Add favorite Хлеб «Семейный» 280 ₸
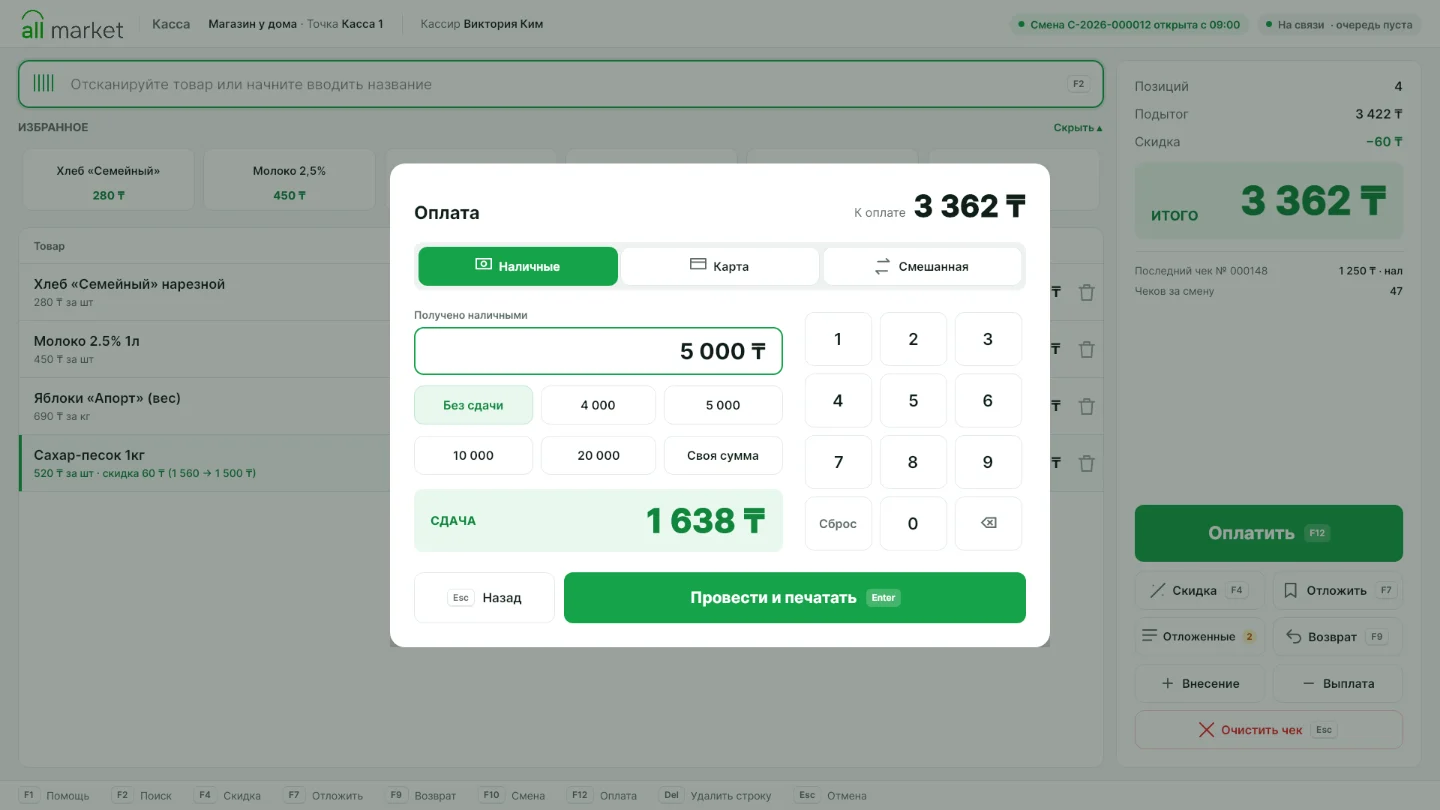Image resolution: width=1440 pixels, height=810 pixels. [108, 180]
